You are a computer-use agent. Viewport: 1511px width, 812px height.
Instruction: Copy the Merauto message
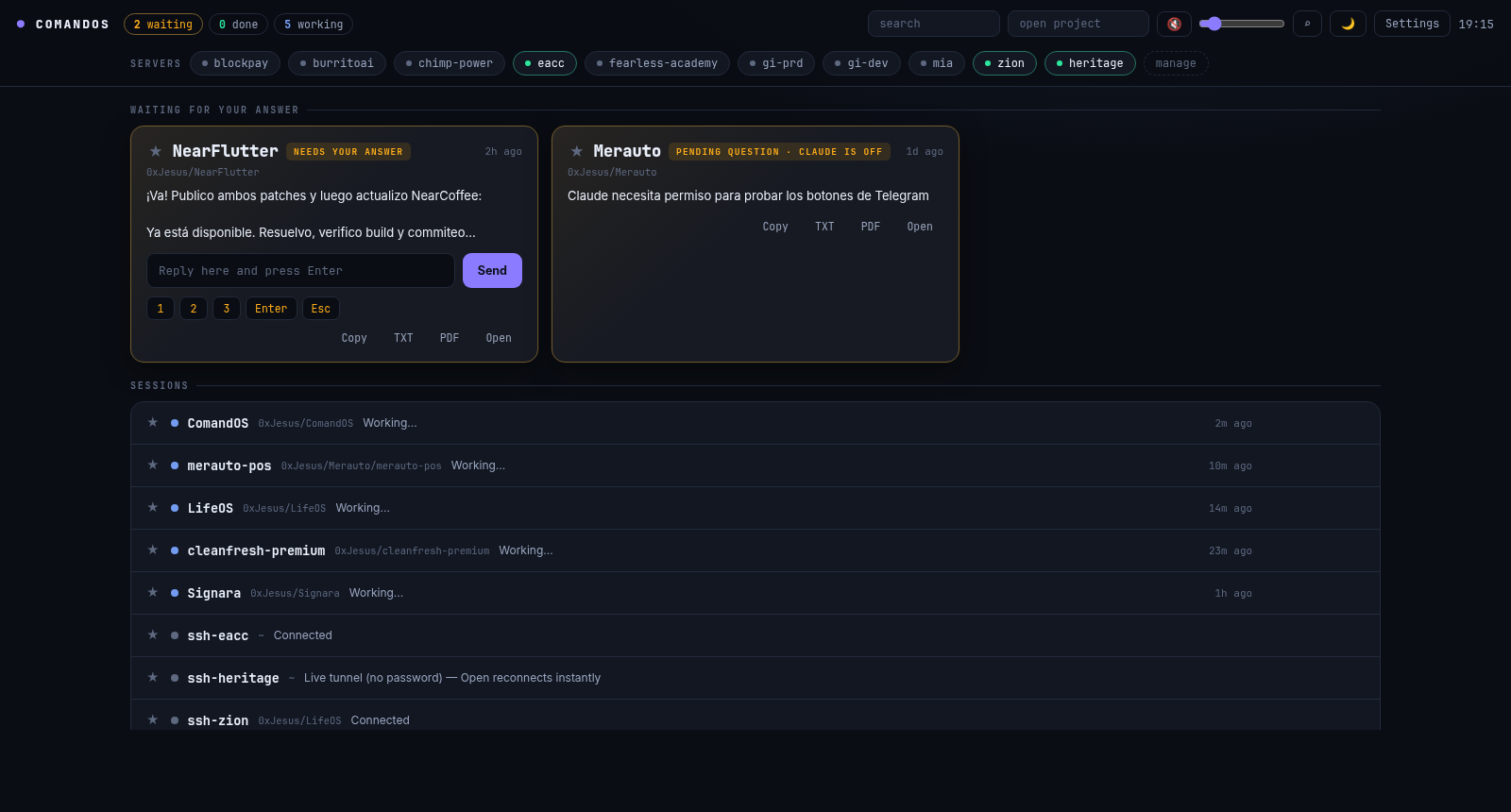point(775,227)
